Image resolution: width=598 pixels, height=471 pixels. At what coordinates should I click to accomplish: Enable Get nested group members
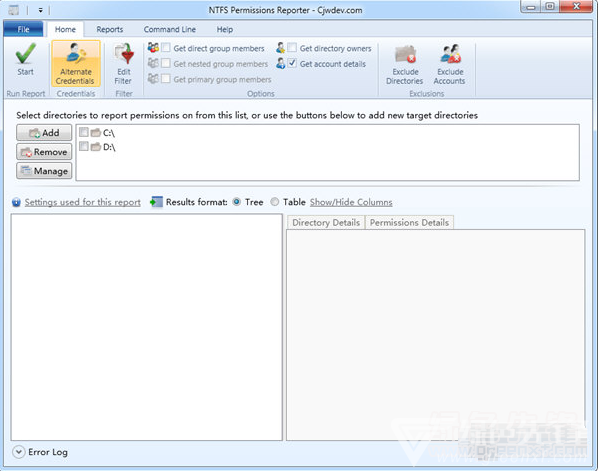pos(166,63)
